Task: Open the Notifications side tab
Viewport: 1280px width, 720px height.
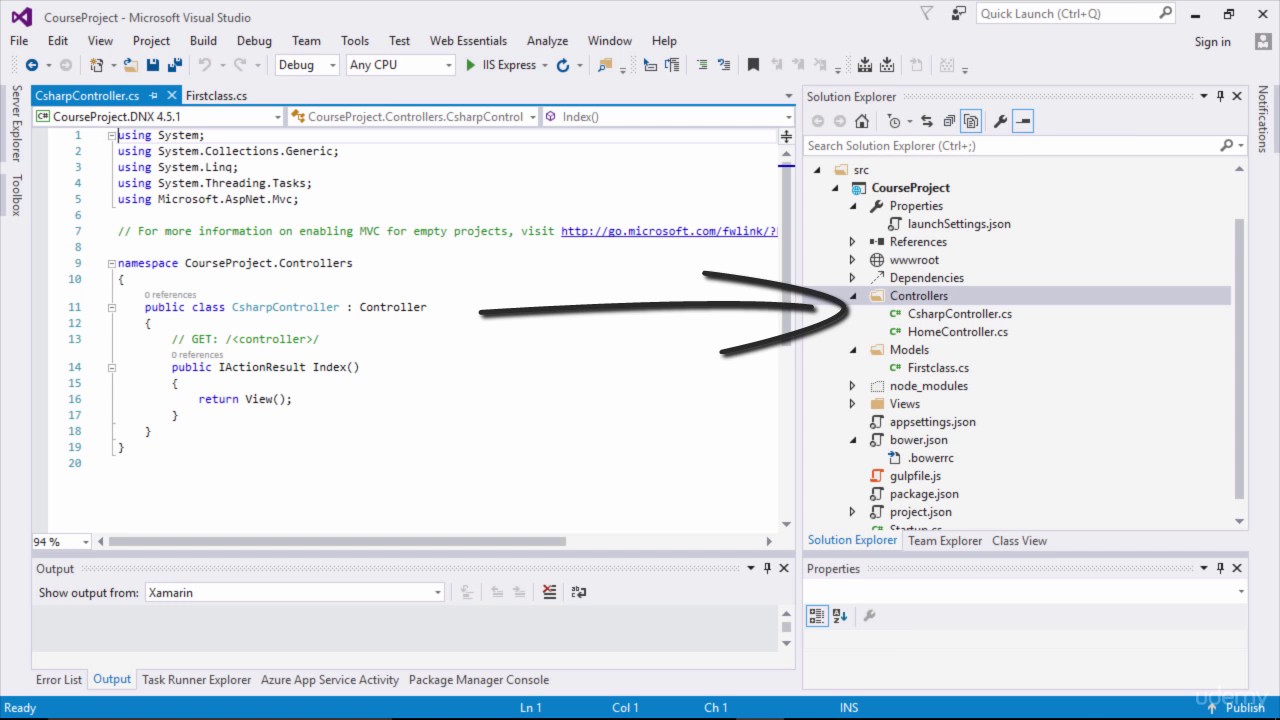Action: click(x=1263, y=119)
